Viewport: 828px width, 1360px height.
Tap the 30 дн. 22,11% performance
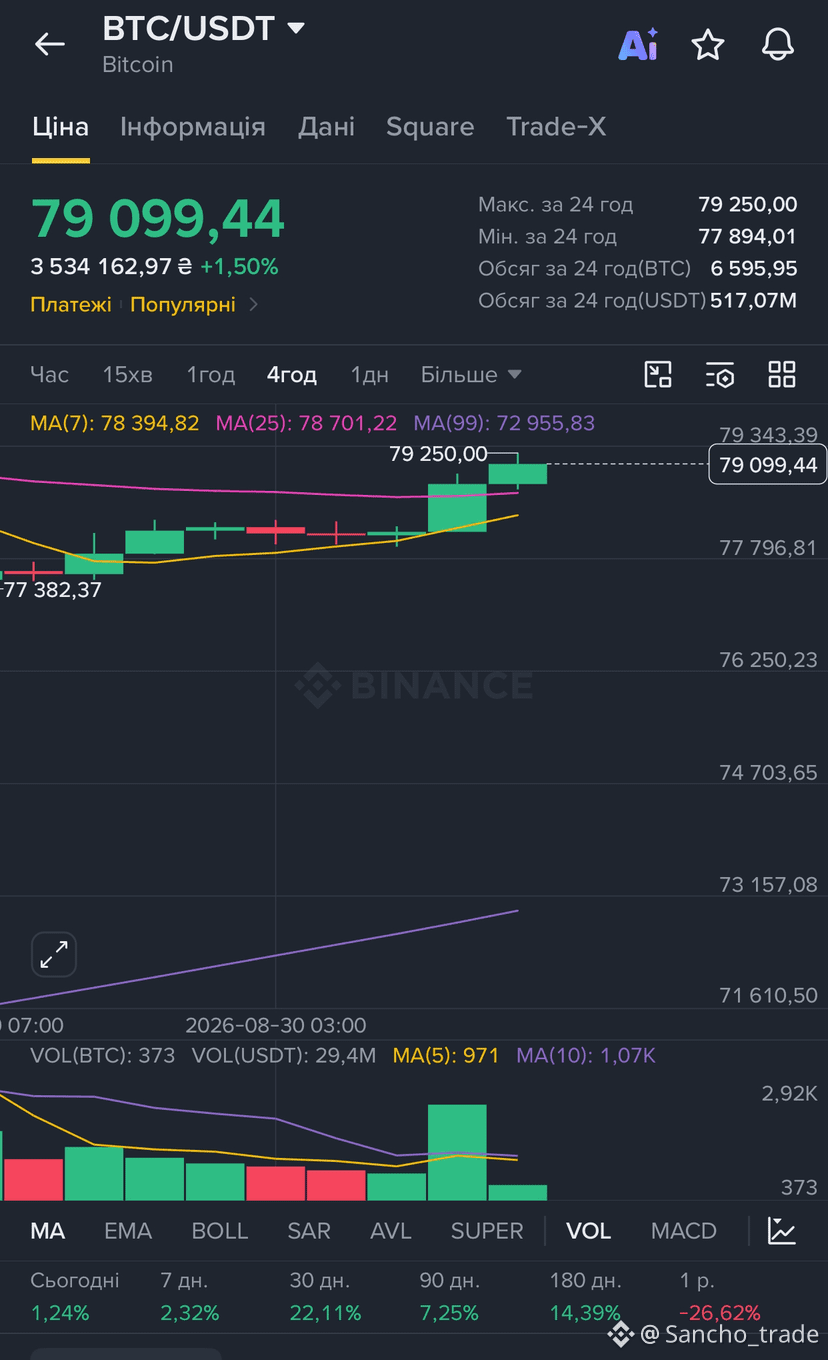click(x=325, y=1297)
